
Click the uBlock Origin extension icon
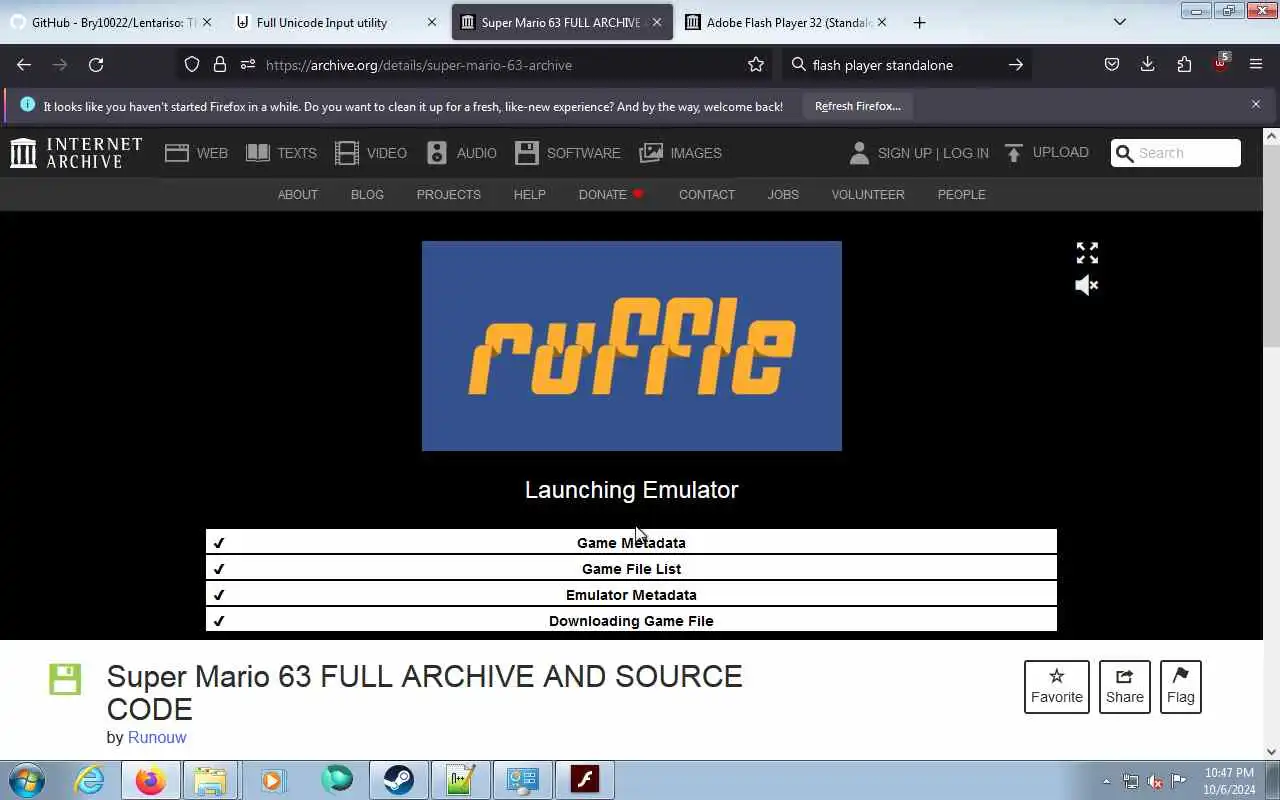(x=1220, y=64)
